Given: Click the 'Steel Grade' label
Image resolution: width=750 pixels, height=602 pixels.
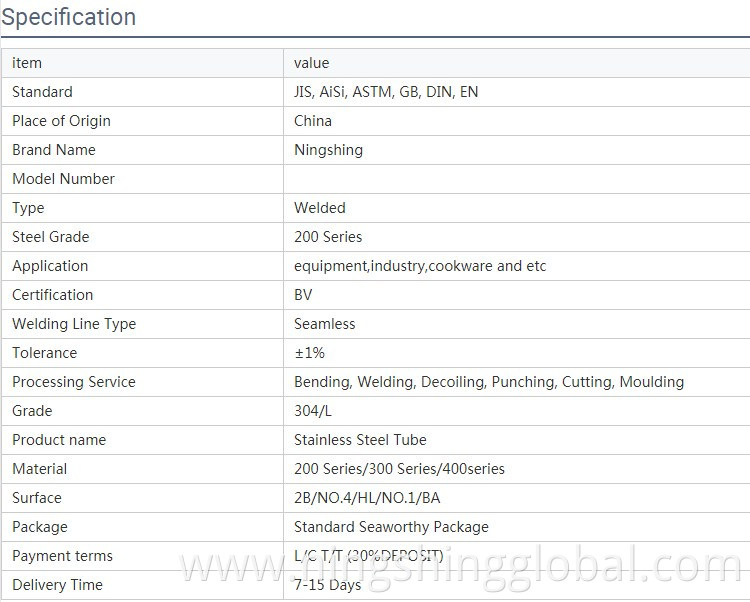Looking at the screenshot, I should (51, 237).
